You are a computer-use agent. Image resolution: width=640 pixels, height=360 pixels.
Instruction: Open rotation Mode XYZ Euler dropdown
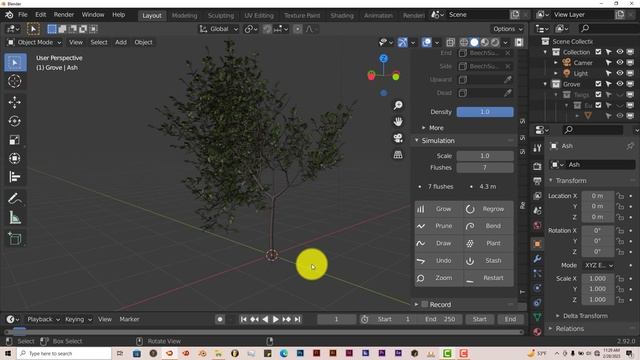pos(598,265)
